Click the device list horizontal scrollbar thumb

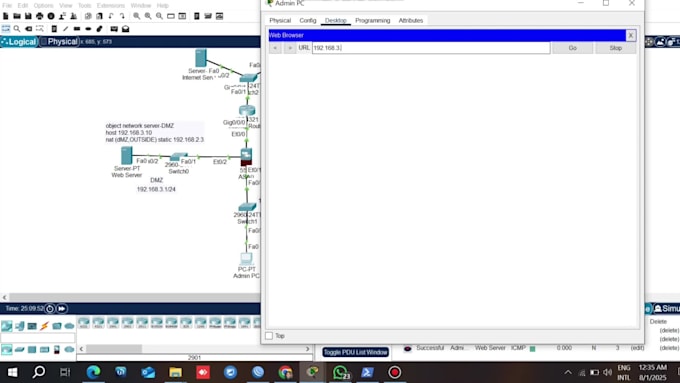pos(114,349)
